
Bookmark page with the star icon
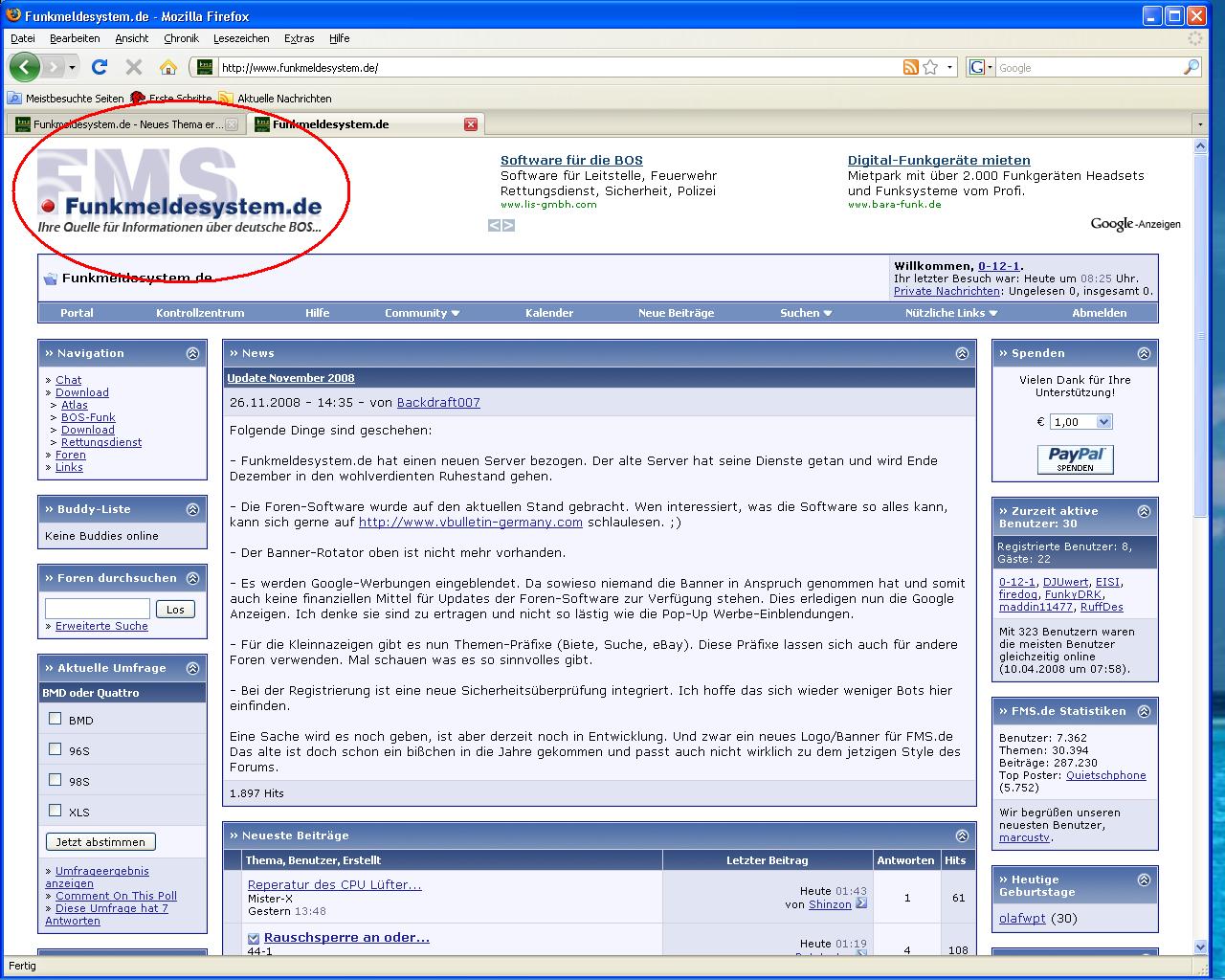(930, 67)
